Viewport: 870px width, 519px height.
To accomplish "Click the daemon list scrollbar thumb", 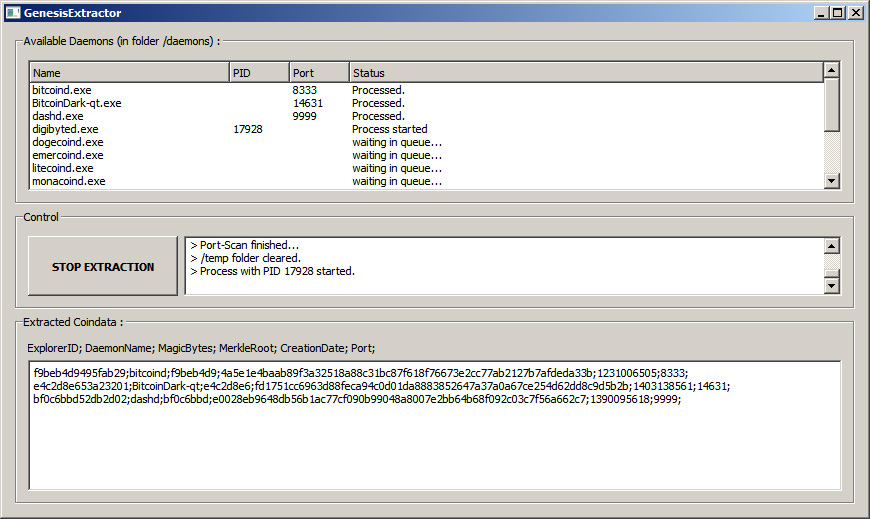I will click(831, 105).
